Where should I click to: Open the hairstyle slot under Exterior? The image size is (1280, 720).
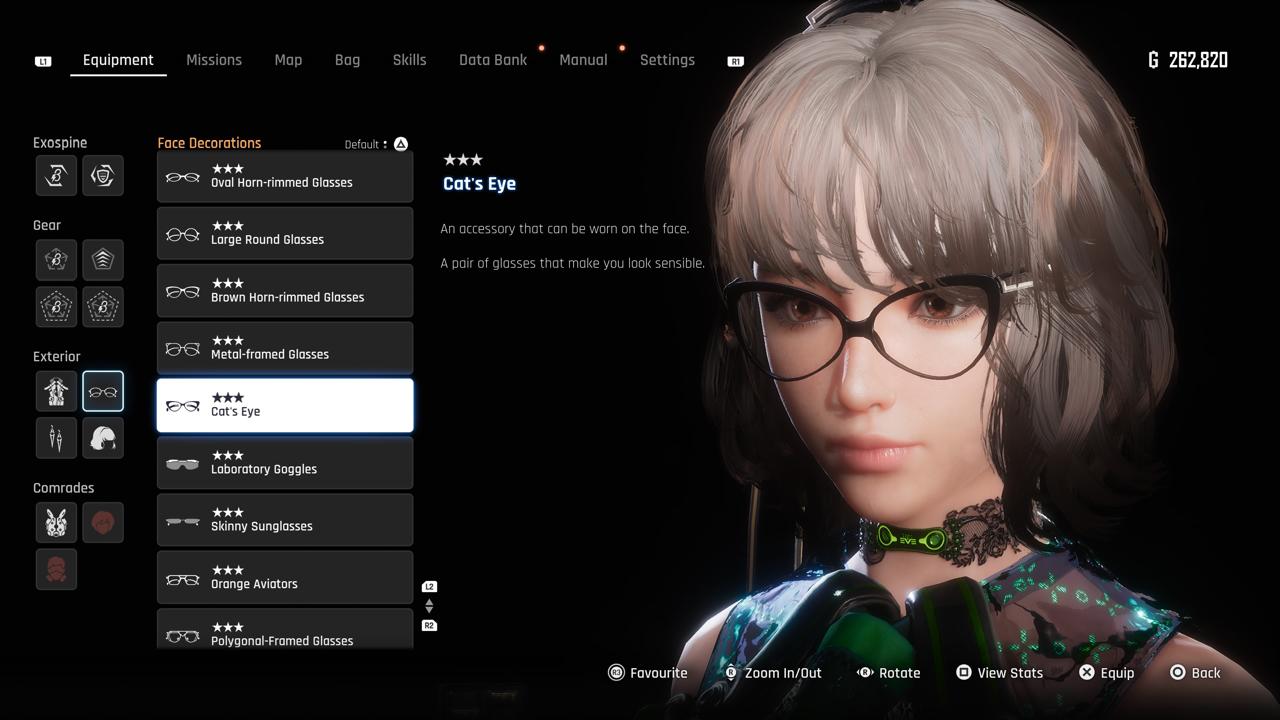click(103, 438)
